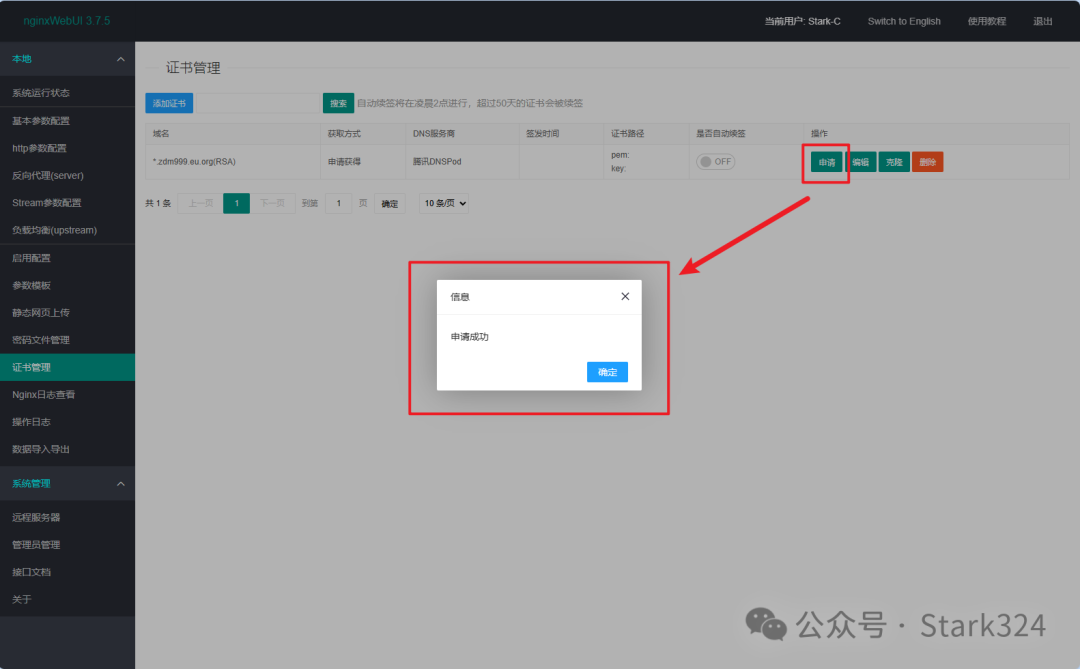Open the 10 条/页 page size dropdown
Image resolution: width=1080 pixels, height=669 pixels.
(x=444, y=203)
